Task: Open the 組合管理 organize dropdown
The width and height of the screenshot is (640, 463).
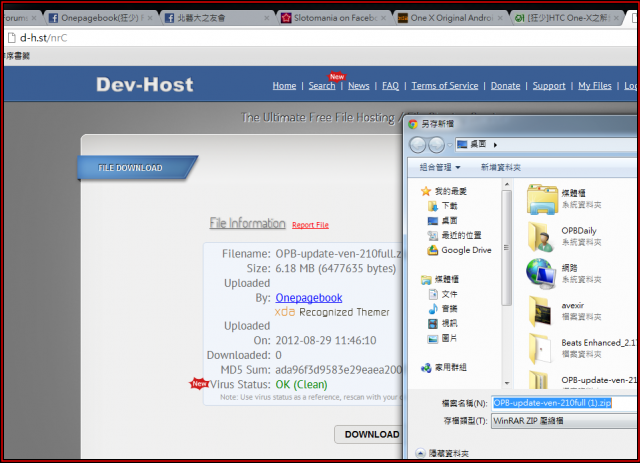Action: click(440, 167)
